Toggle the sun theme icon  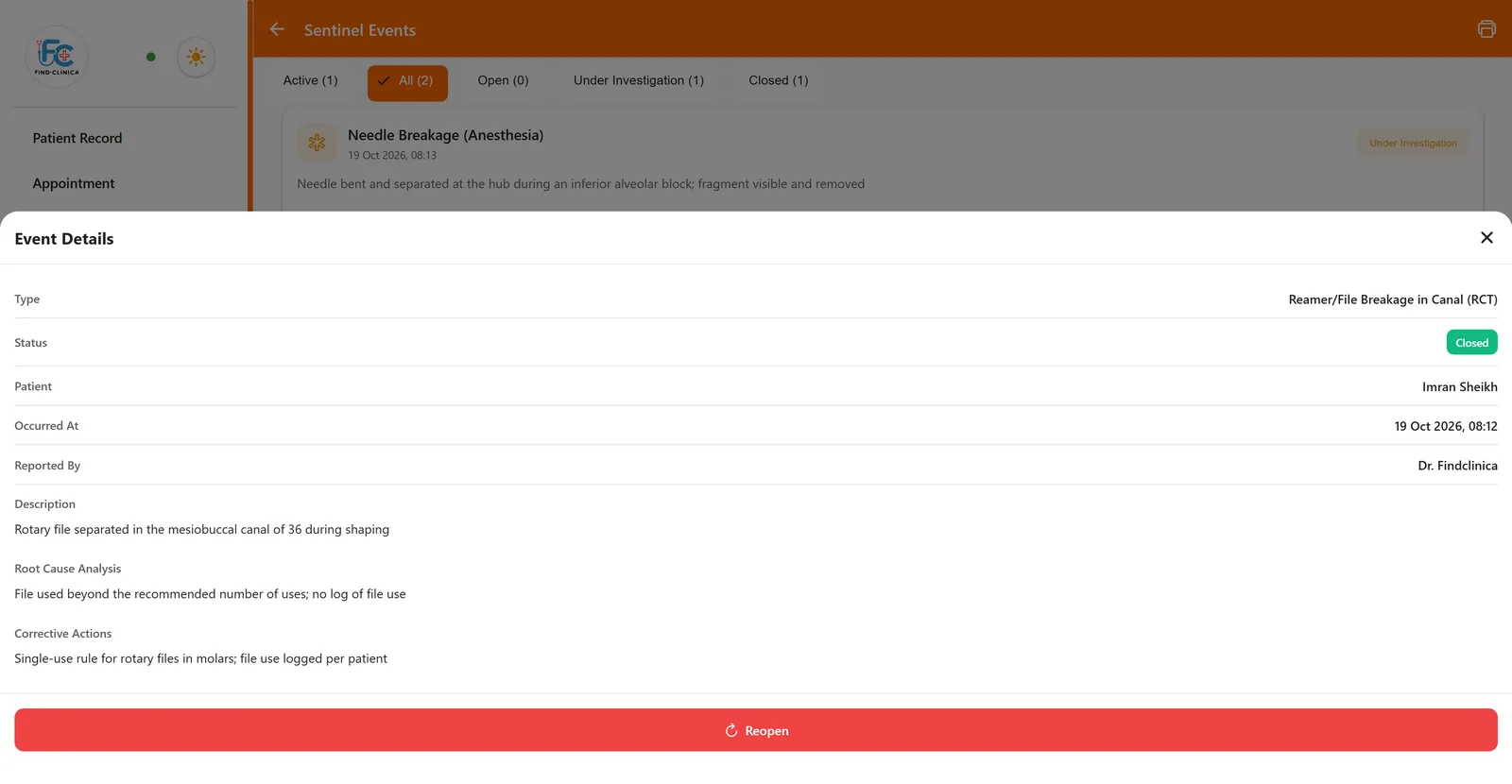point(197,57)
